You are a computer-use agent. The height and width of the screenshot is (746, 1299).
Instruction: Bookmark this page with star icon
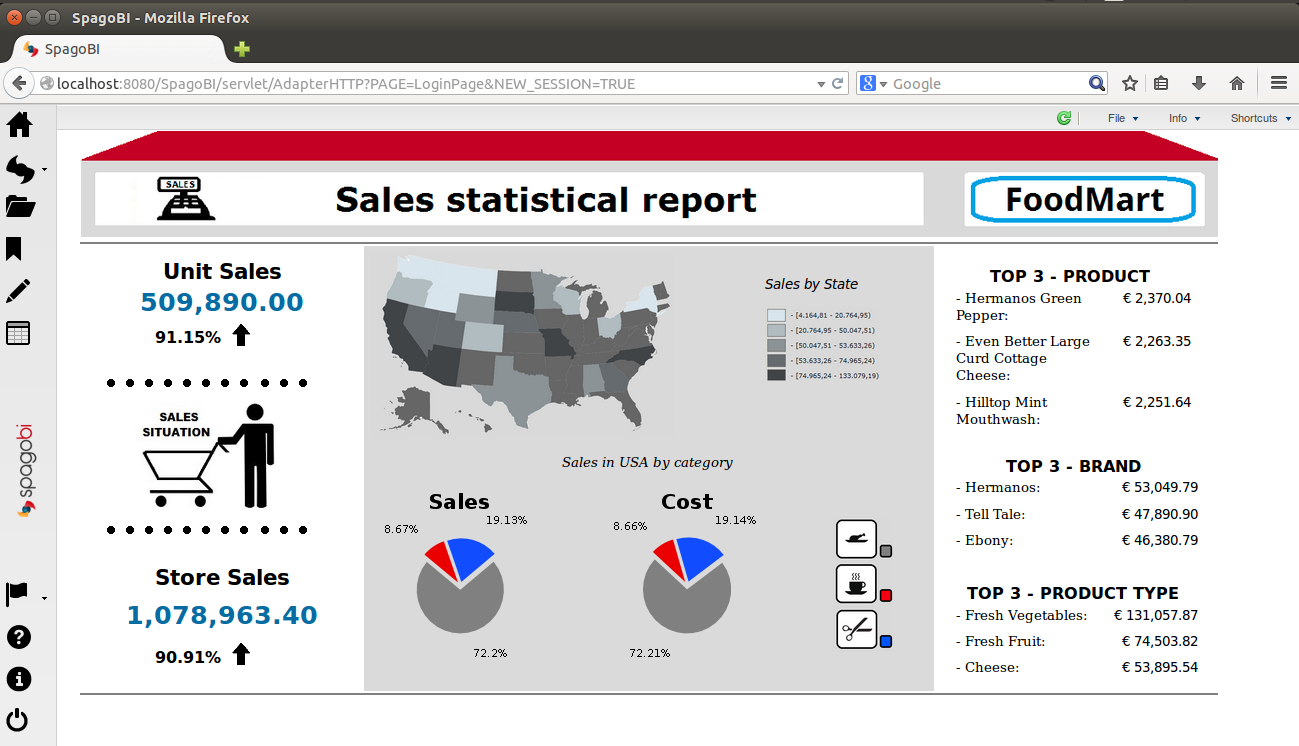click(x=1130, y=84)
